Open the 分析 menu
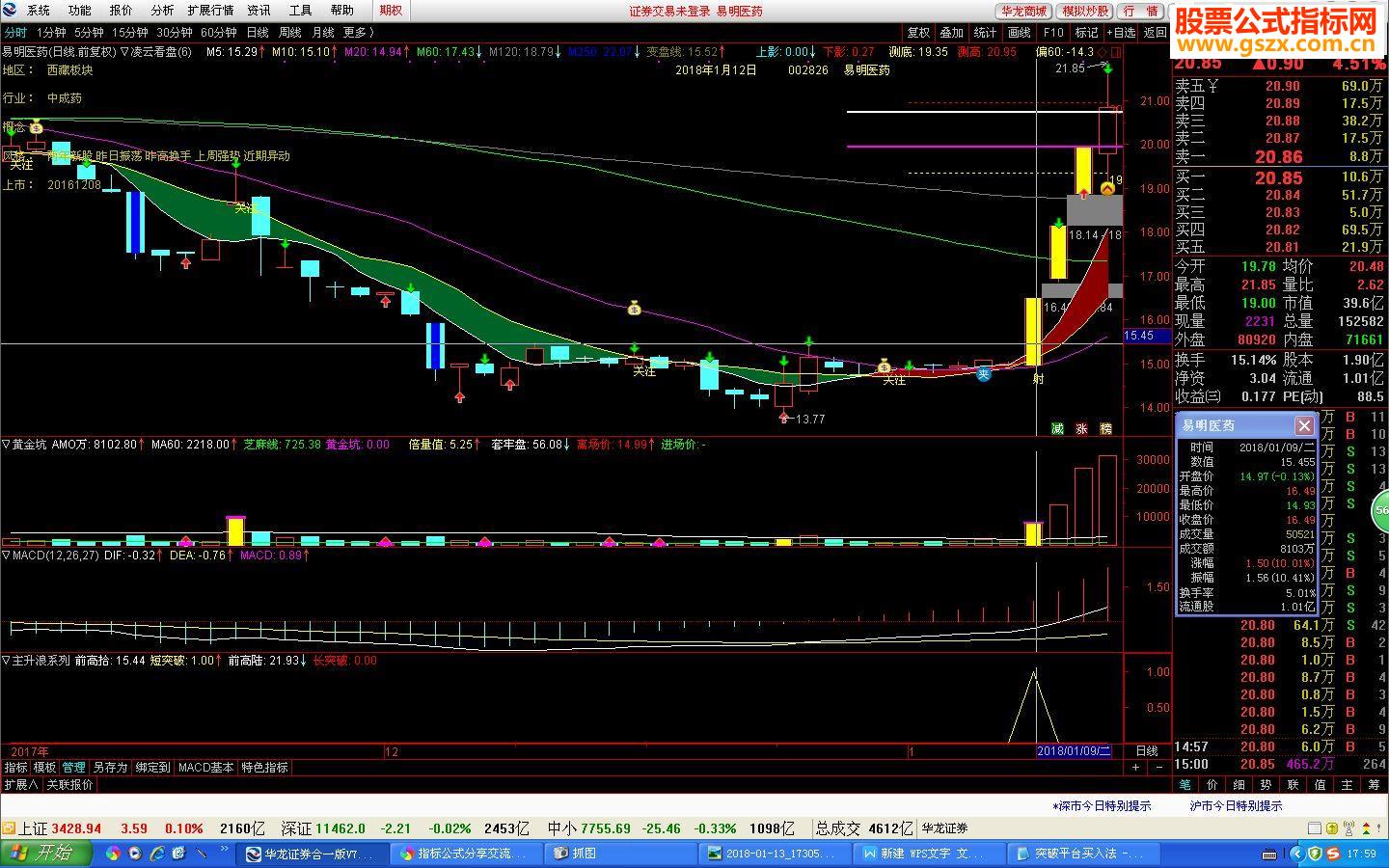This screenshot has height=868, width=1389. coord(162,11)
